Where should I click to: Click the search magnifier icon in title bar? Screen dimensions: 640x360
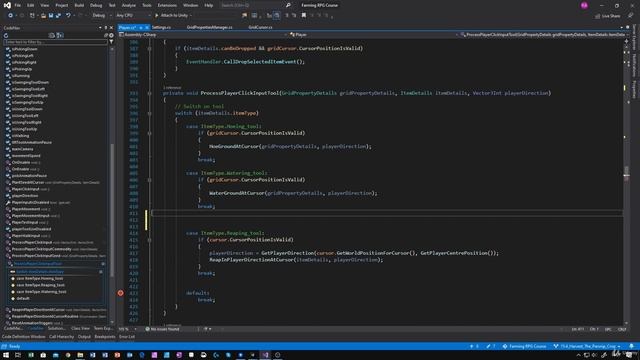[x=288, y=5]
